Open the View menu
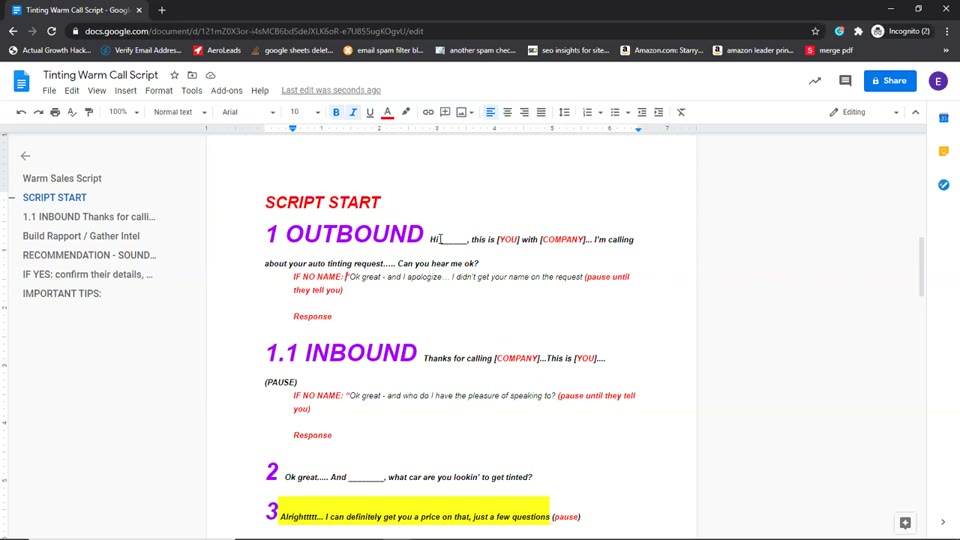The image size is (960, 540). [x=97, y=91]
